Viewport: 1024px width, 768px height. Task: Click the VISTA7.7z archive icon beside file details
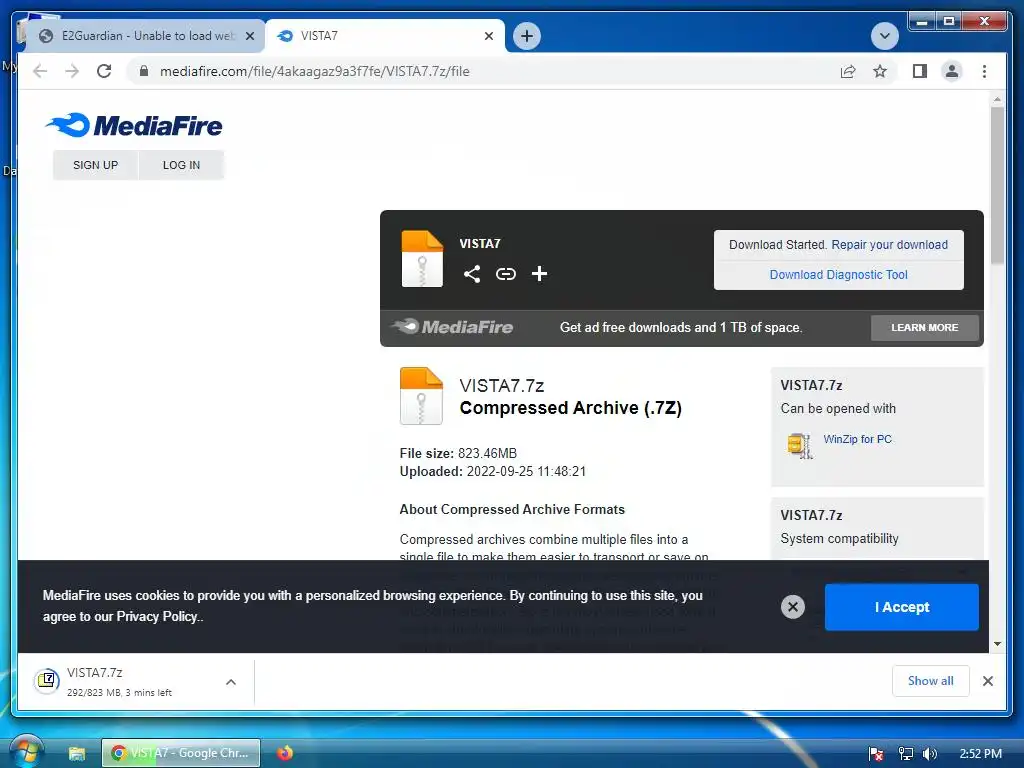(x=421, y=396)
